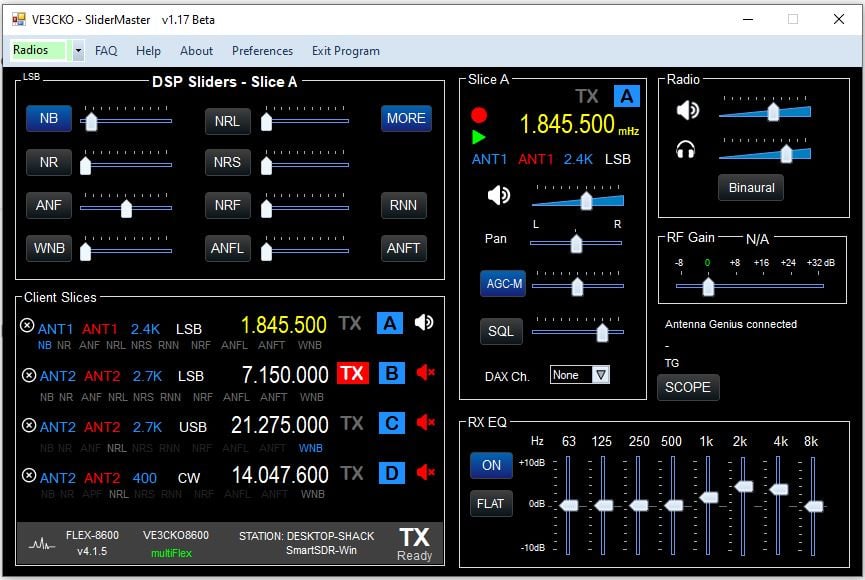Click the green play arrow in Slice A
865x580 pixels.
479,137
